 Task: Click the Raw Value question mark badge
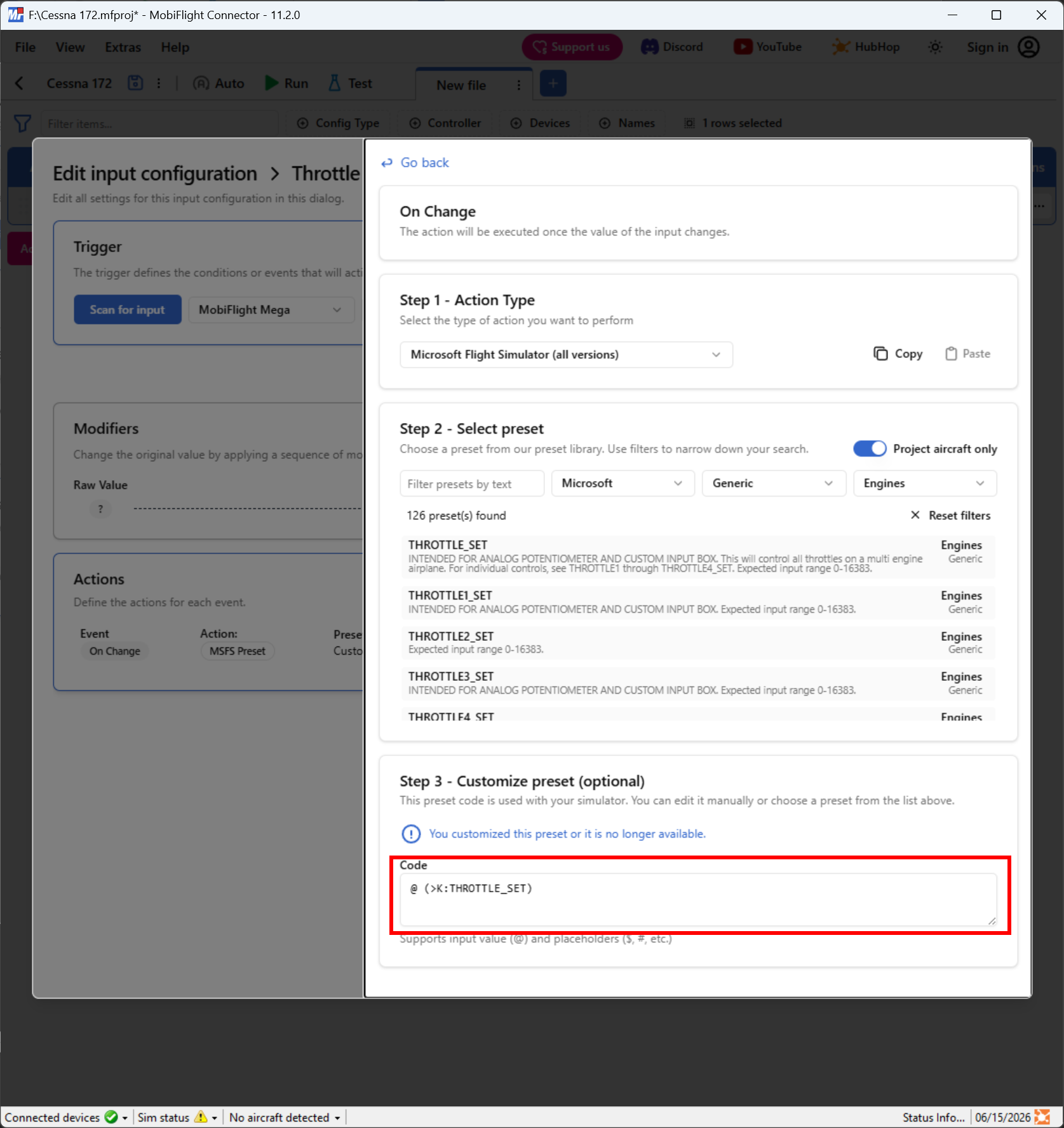pos(100,509)
